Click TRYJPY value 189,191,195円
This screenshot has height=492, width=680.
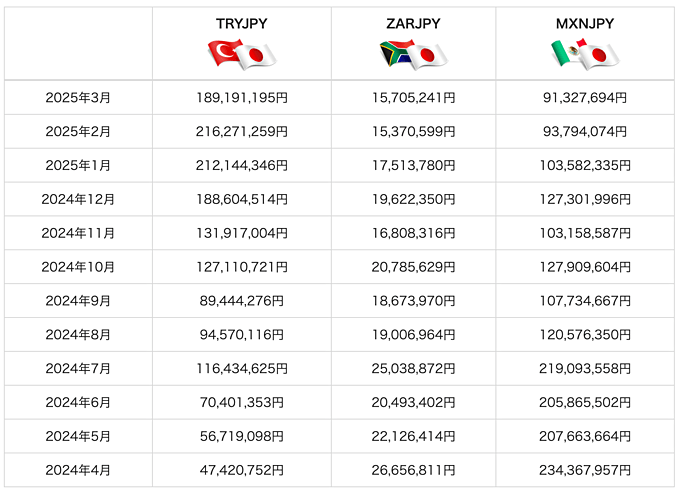click(x=242, y=98)
